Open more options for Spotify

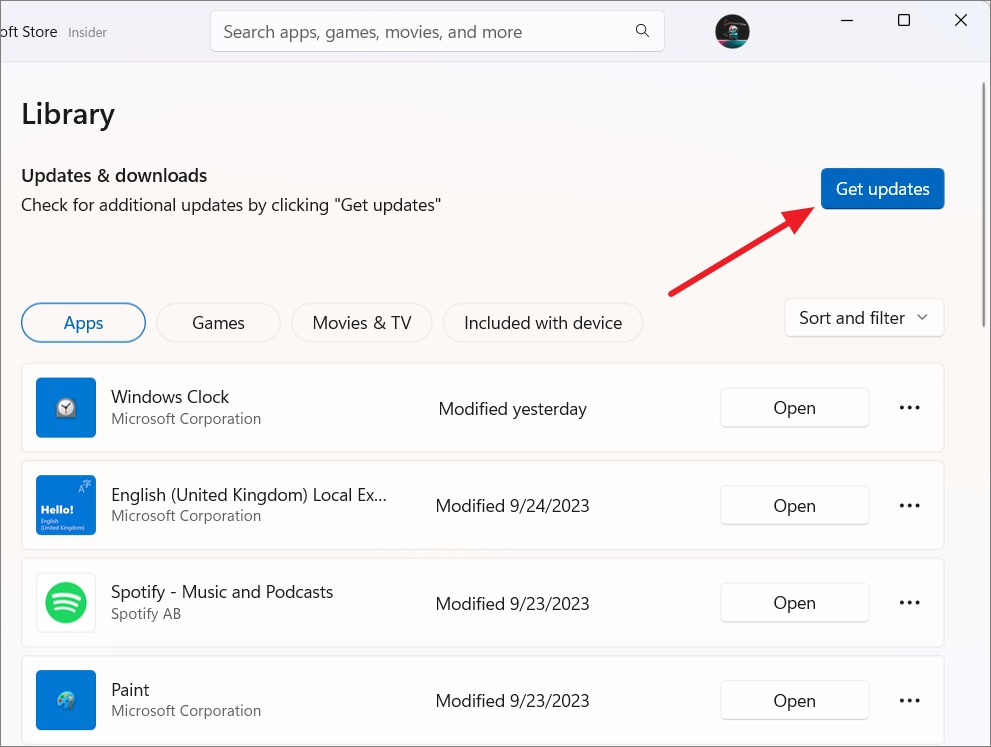[909, 602]
